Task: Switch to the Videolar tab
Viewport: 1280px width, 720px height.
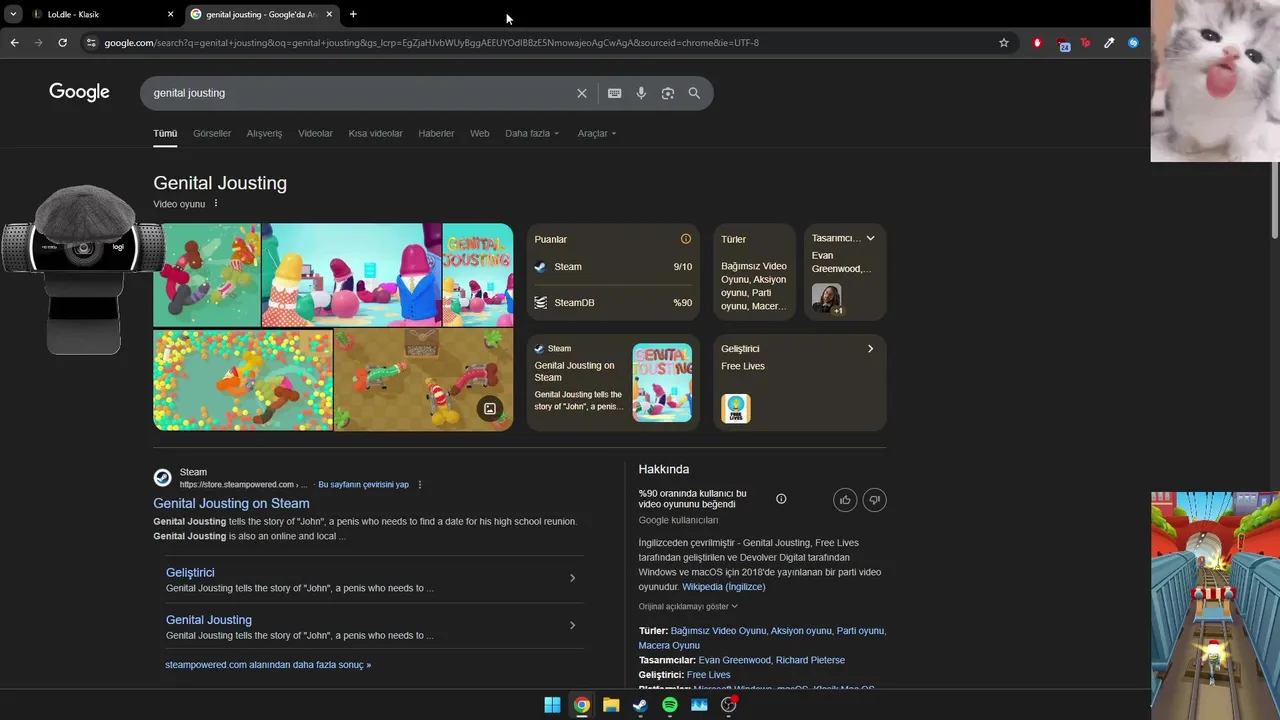Action: pyautogui.click(x=315, y=133)
